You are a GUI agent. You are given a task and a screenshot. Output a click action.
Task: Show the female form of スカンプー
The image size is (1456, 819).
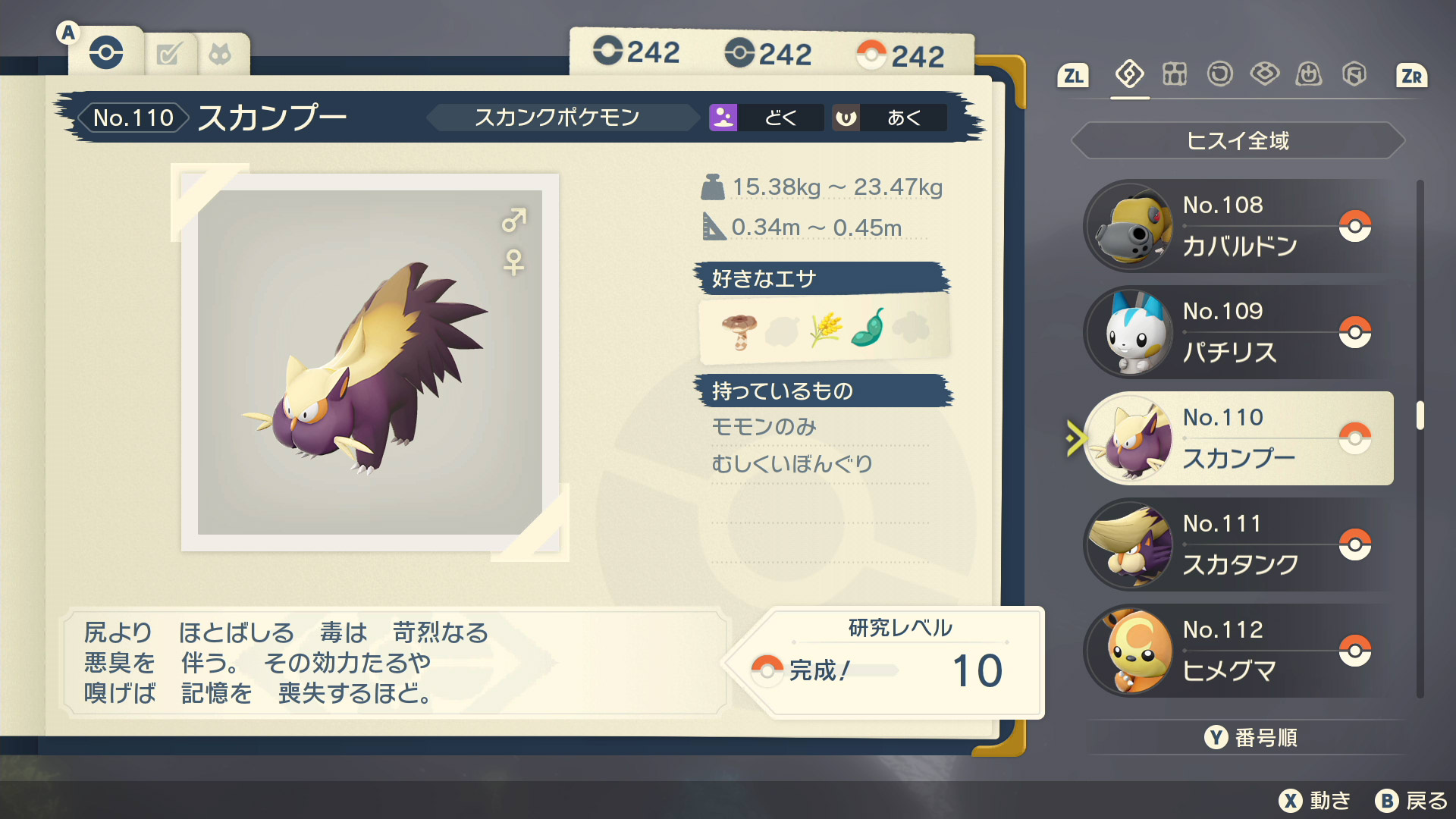click(513, 262)
